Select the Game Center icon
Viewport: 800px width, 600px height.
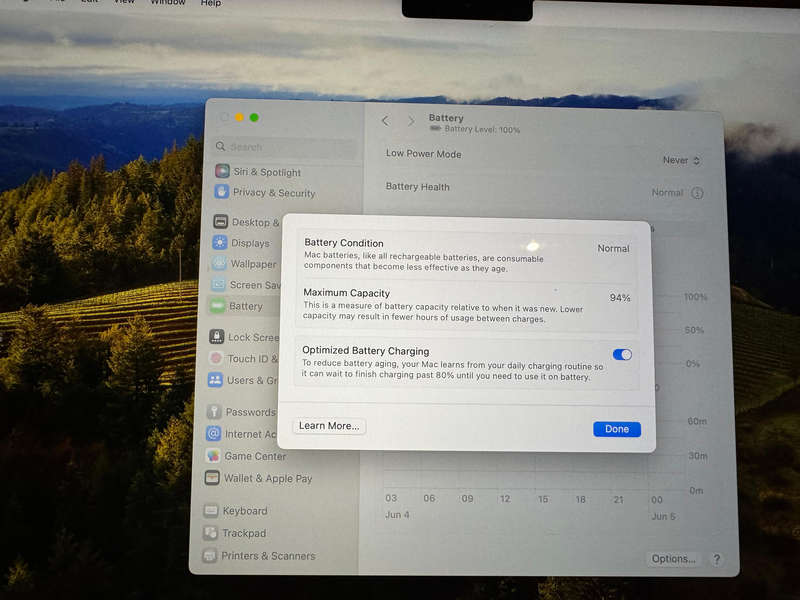pos(213,455)
